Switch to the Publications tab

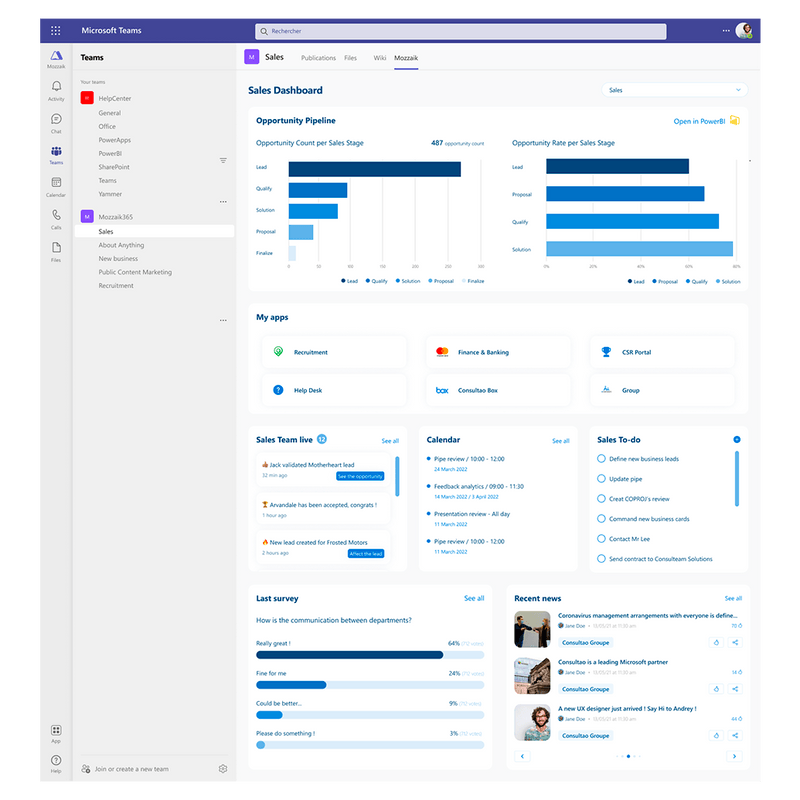(318, 58)
